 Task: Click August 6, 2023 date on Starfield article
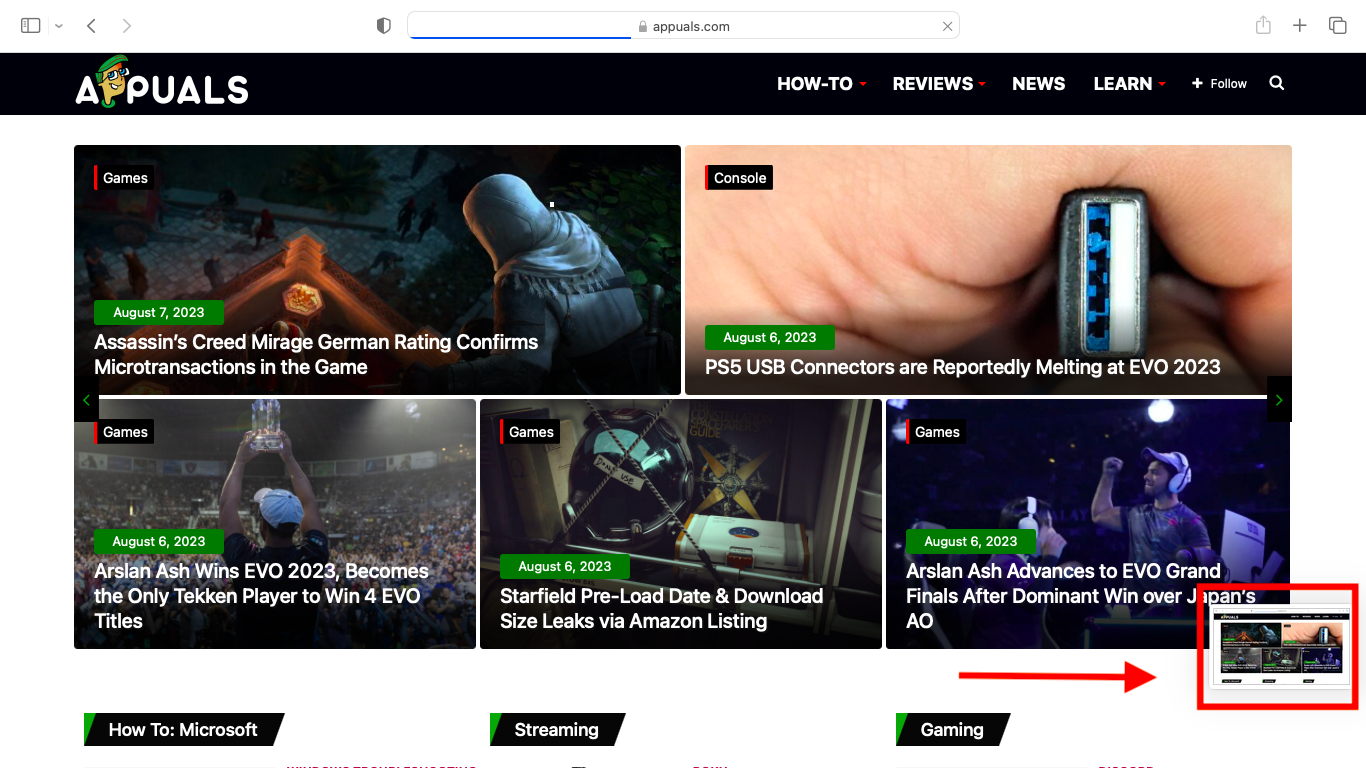(x=565, y=567)
